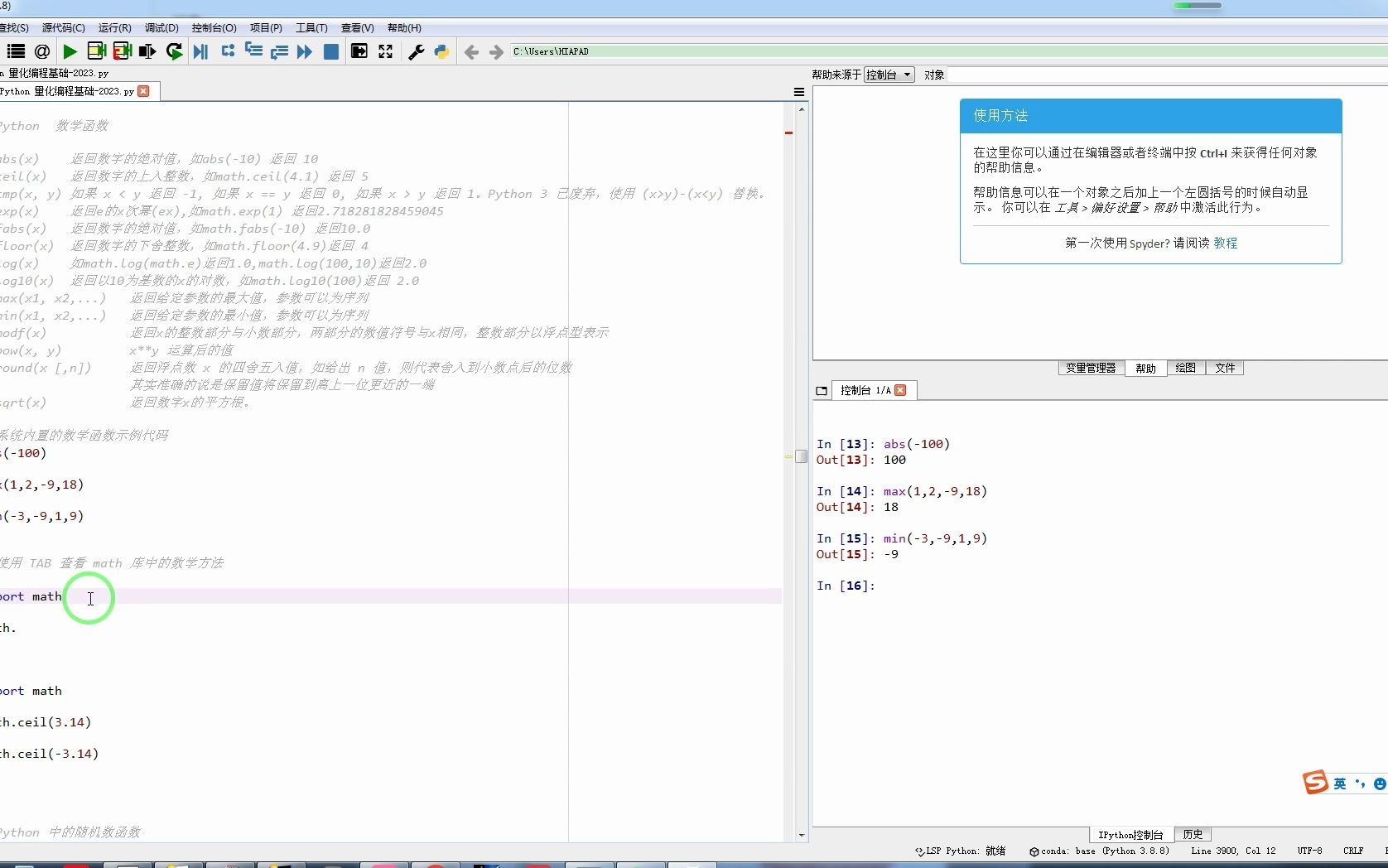Run the file with green play icon
1388x868 pixels.
70,51
